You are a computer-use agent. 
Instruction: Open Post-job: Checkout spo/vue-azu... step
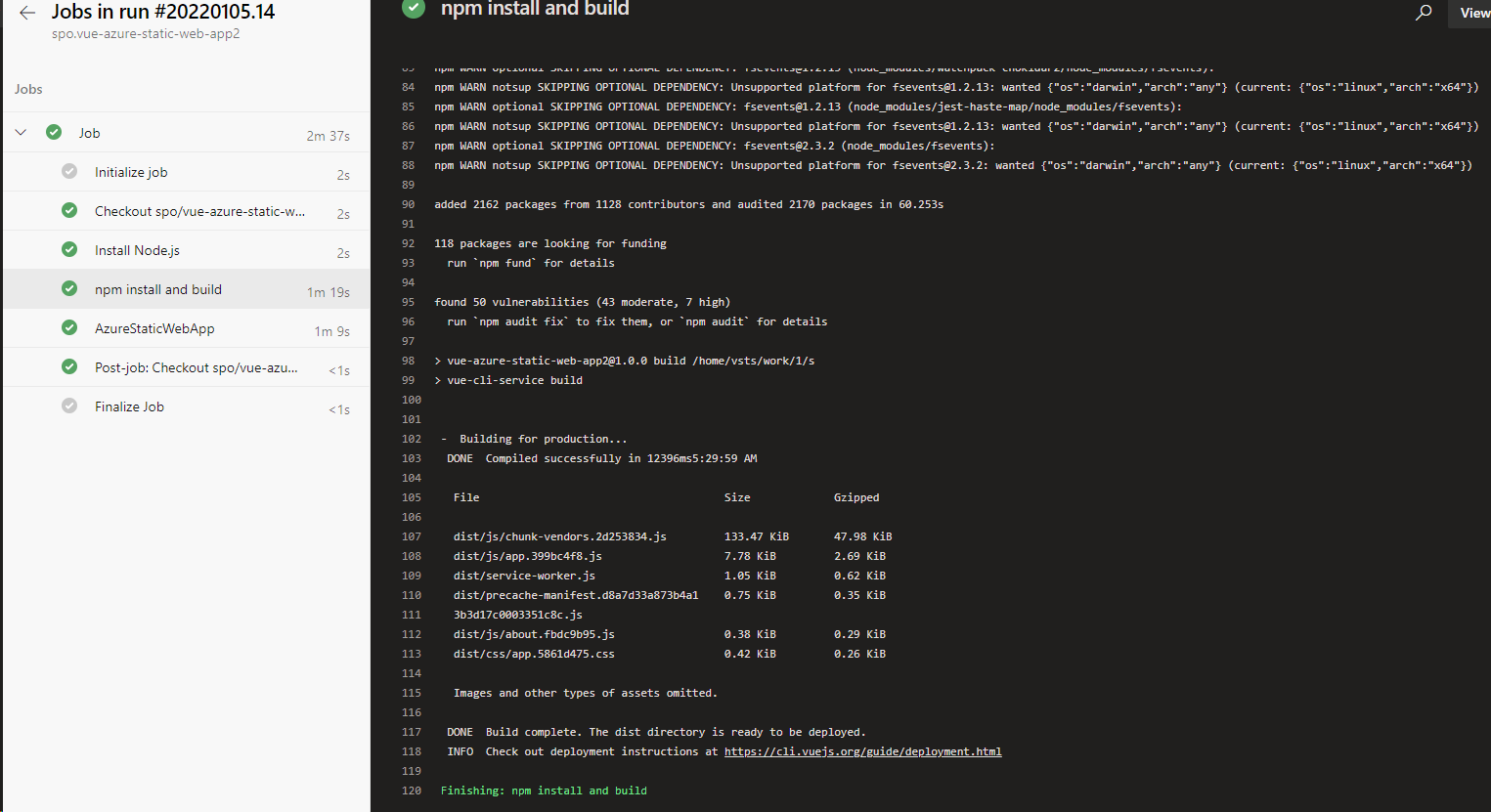(x=186, y=367)
